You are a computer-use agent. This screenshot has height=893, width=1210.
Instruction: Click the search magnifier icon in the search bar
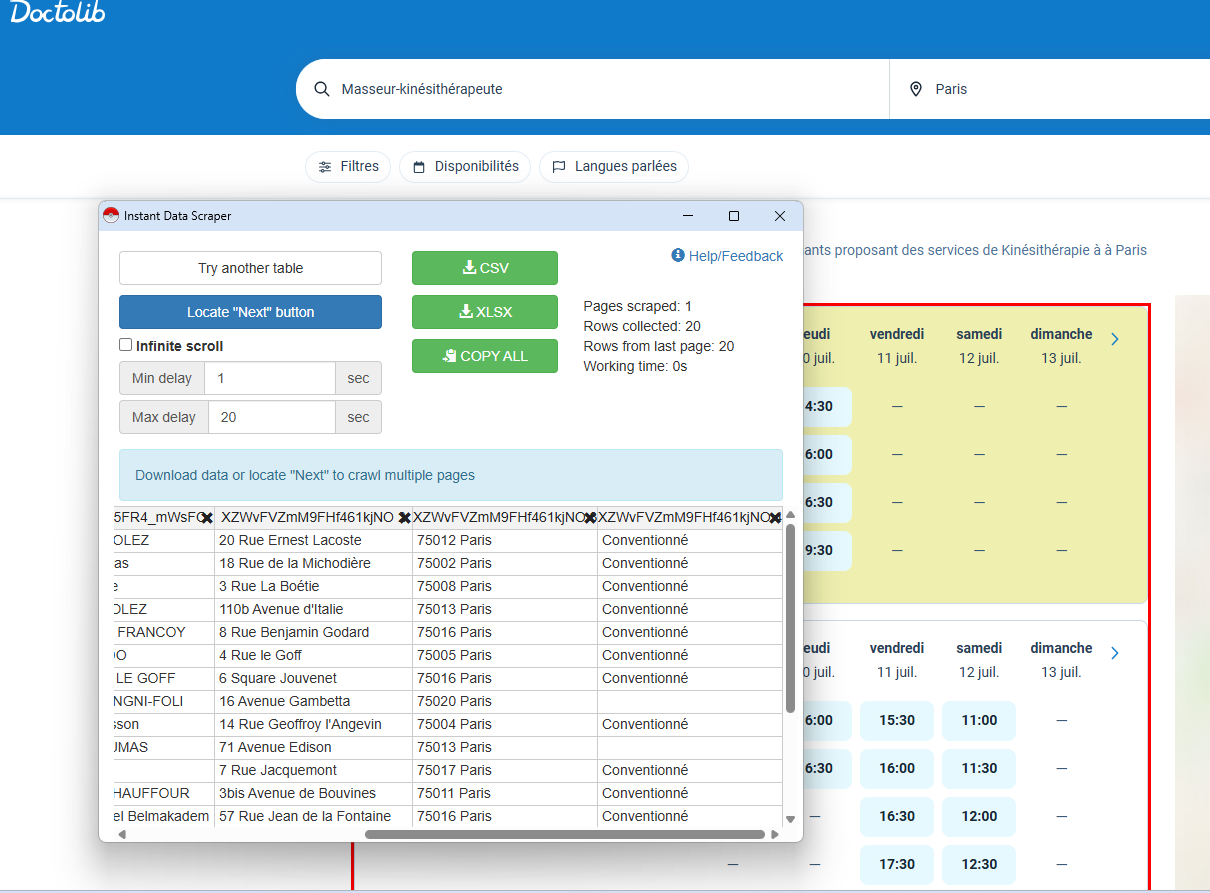click(321, 88)
